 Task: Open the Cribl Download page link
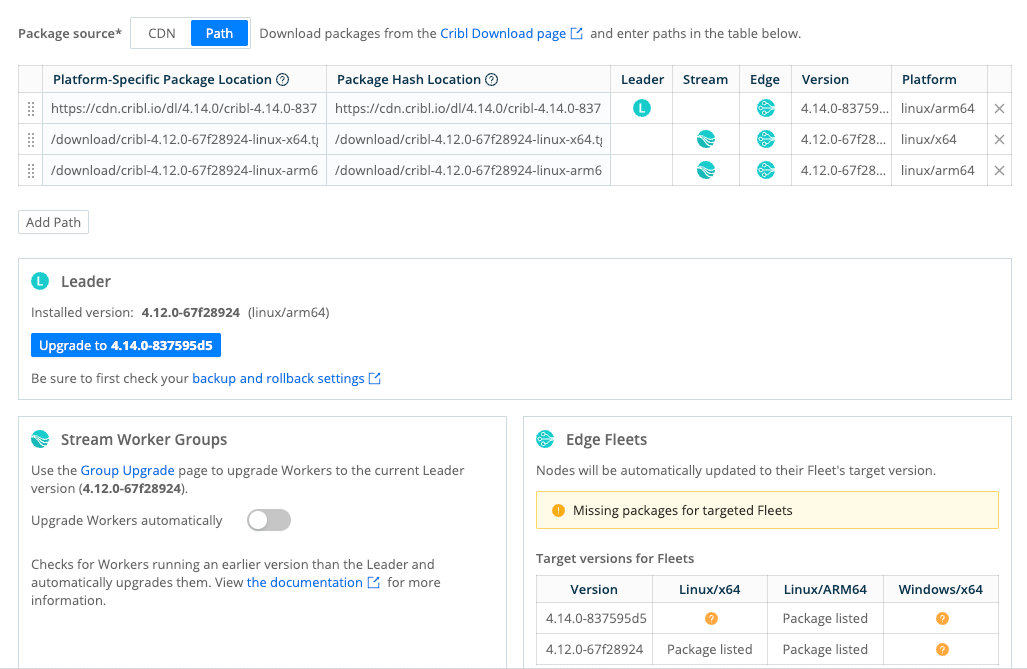(x=503, y=33)
